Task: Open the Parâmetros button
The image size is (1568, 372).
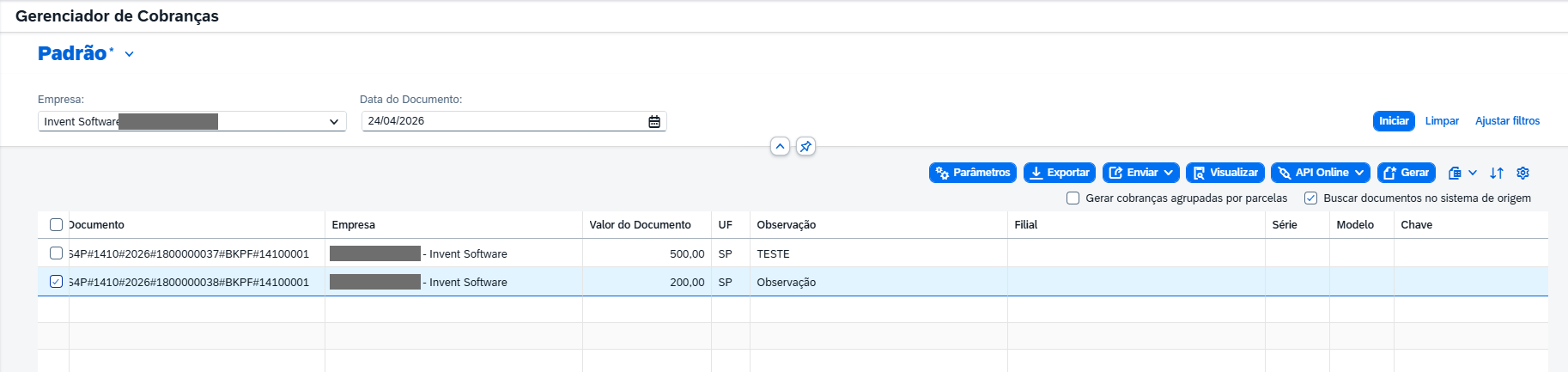Action: click(x=973, y=173)
